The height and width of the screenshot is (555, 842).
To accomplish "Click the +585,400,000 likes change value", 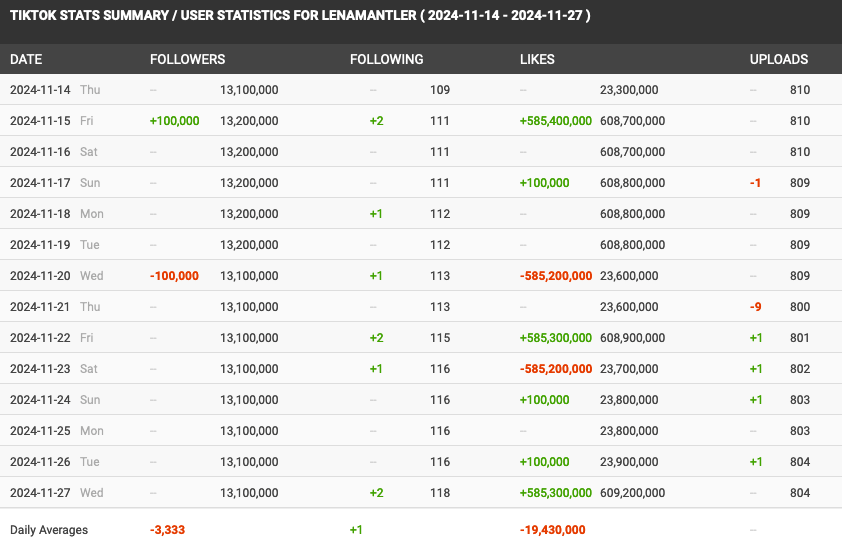I will coord(556,121).
